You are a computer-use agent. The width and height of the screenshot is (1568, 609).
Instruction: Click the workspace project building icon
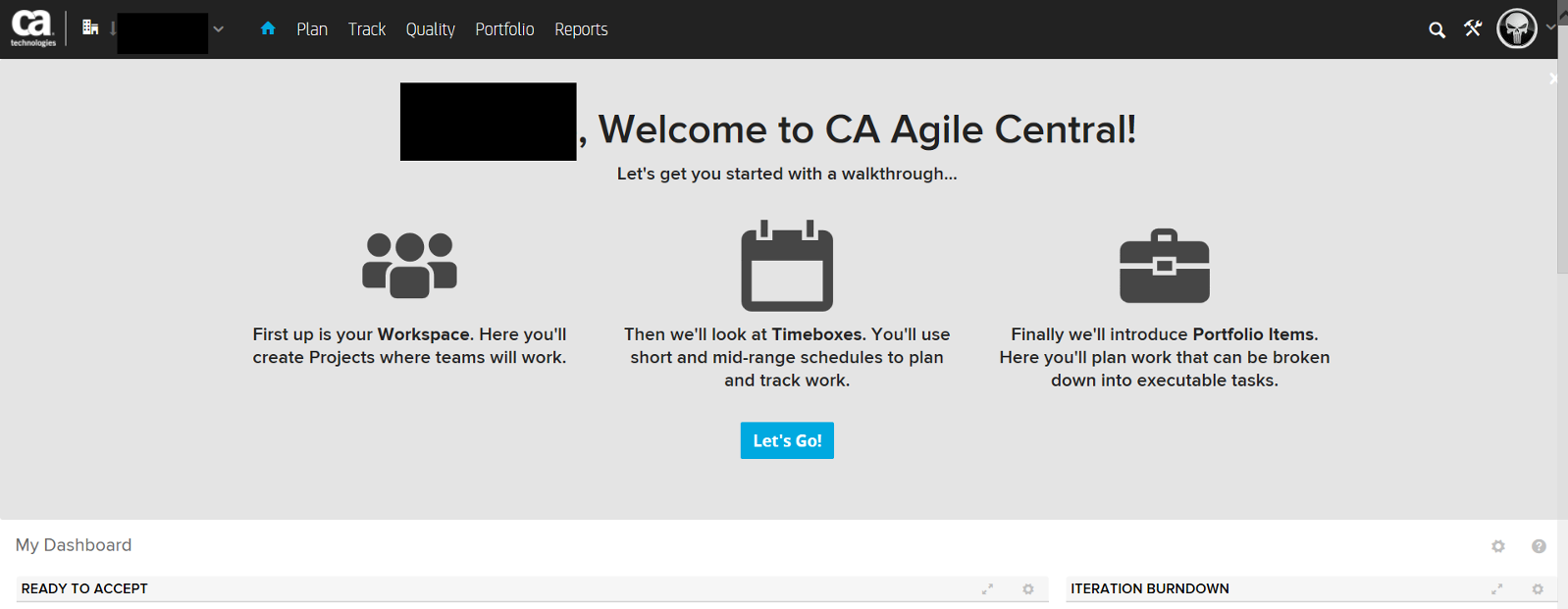coord(90,27)
